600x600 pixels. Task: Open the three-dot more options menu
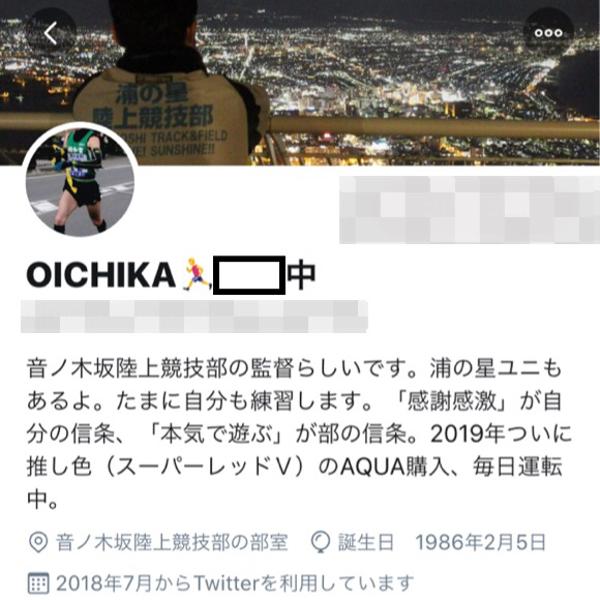tap(548, 33)
